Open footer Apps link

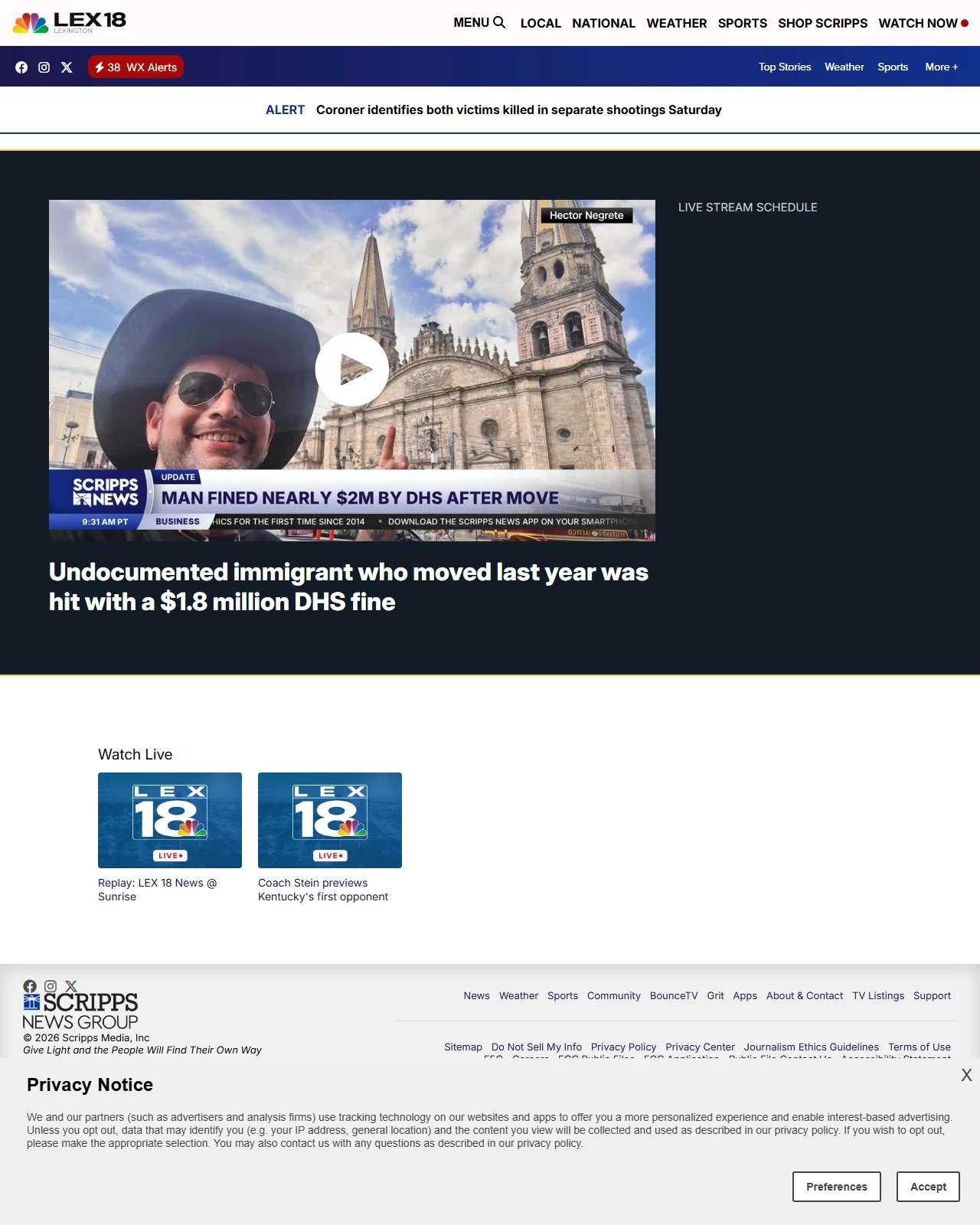point(745,995)
